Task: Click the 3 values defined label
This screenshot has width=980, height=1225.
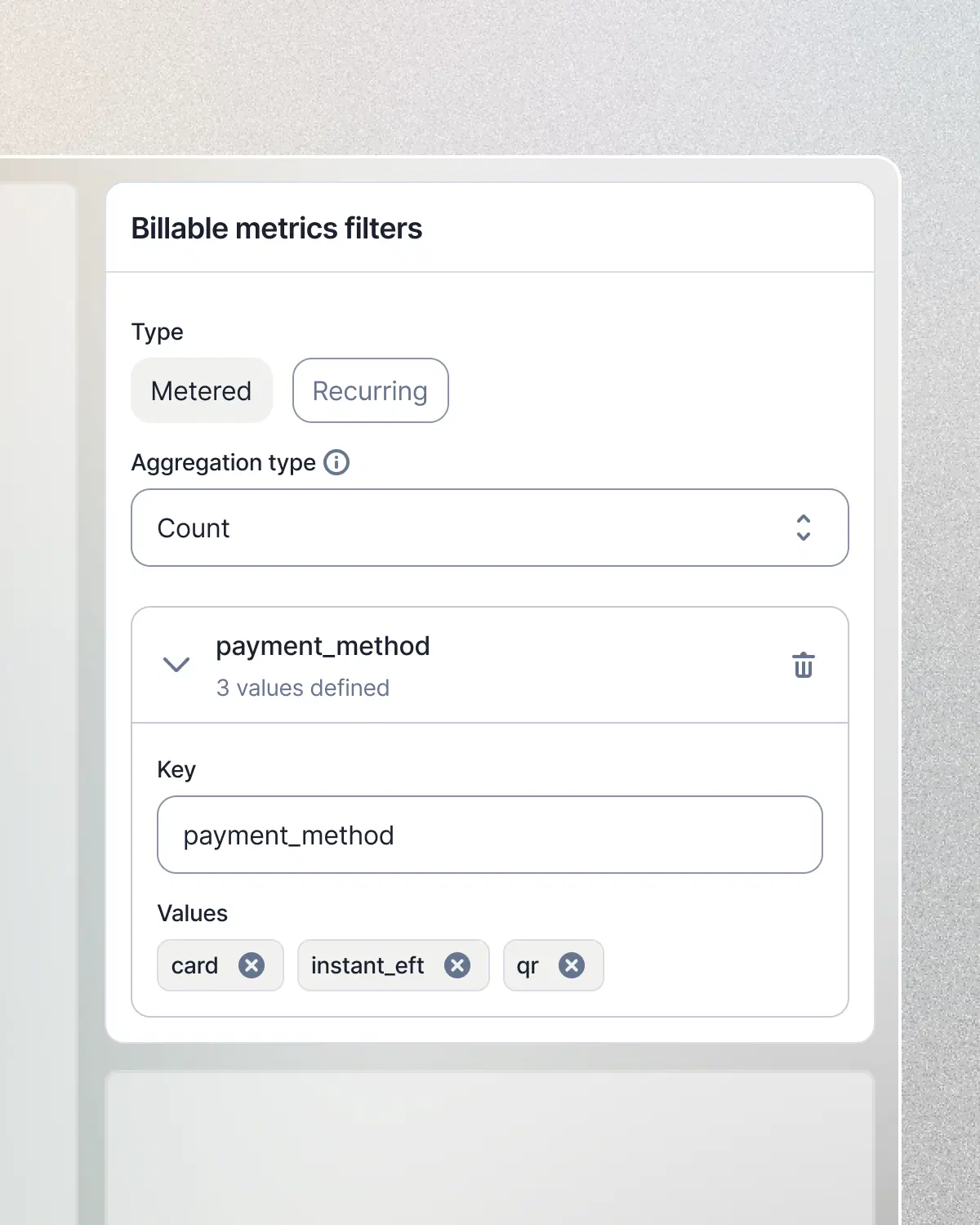Action: [x=301, y=688]
